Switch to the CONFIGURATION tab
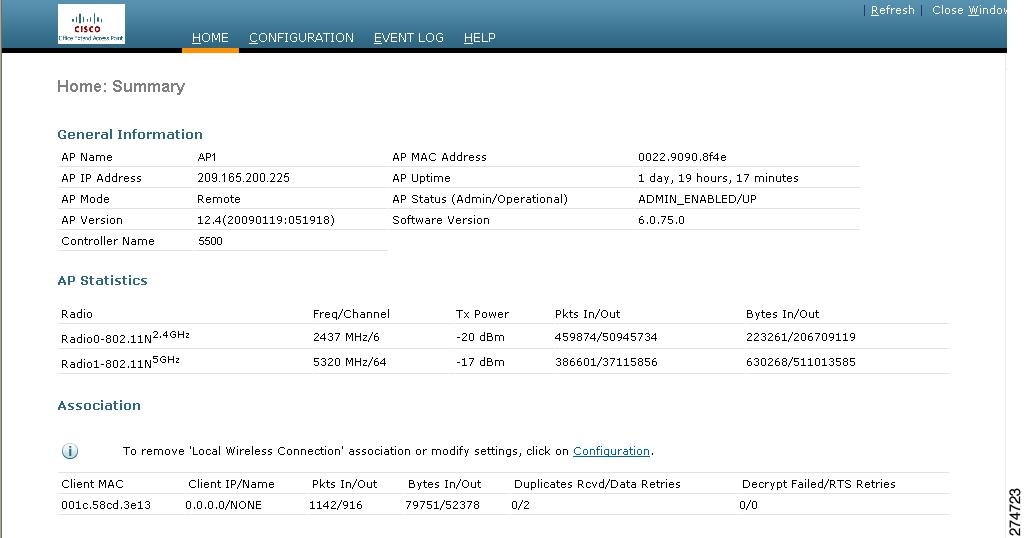Image resolution: width=1024 pixels, height=538 pixels. (301, 38)
